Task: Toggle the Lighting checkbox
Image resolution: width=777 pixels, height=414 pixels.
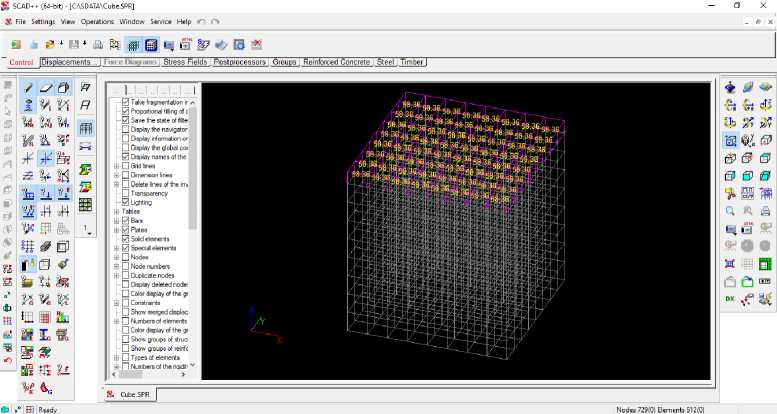Action: tap(125, 202)
